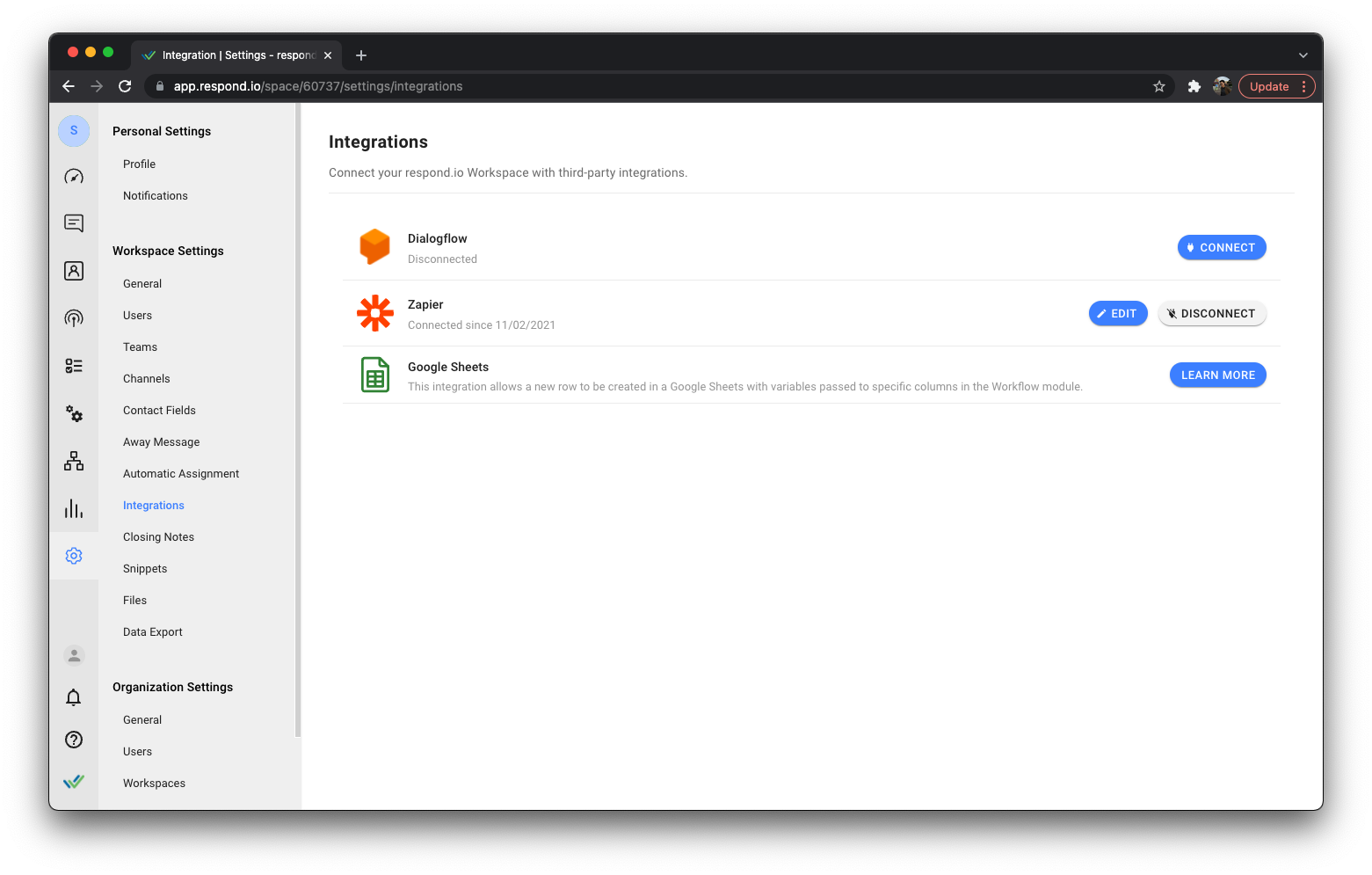Open Teams settings

(140, 347)
